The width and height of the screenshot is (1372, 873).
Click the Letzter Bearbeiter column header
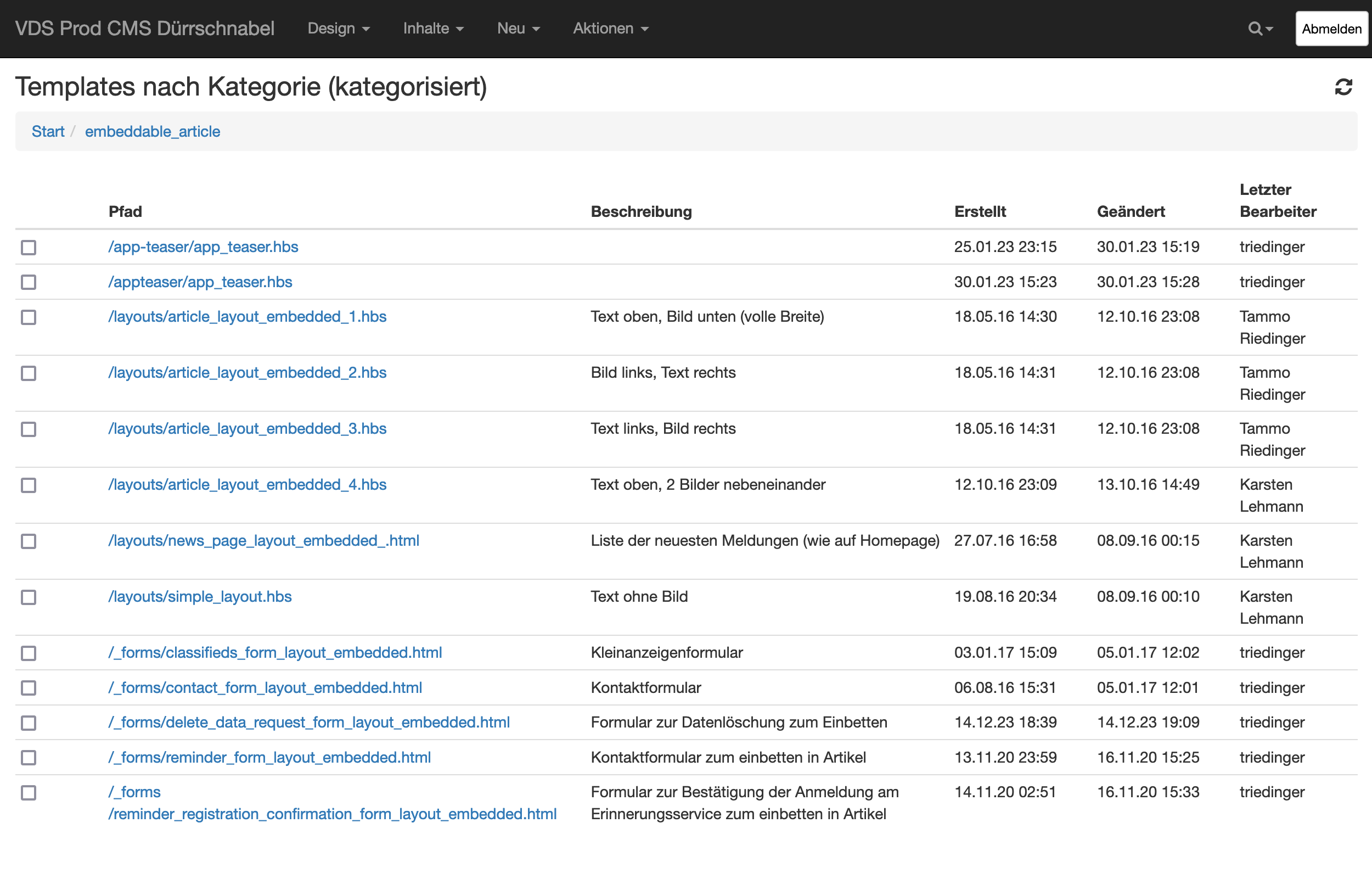tap(1278, 201)
